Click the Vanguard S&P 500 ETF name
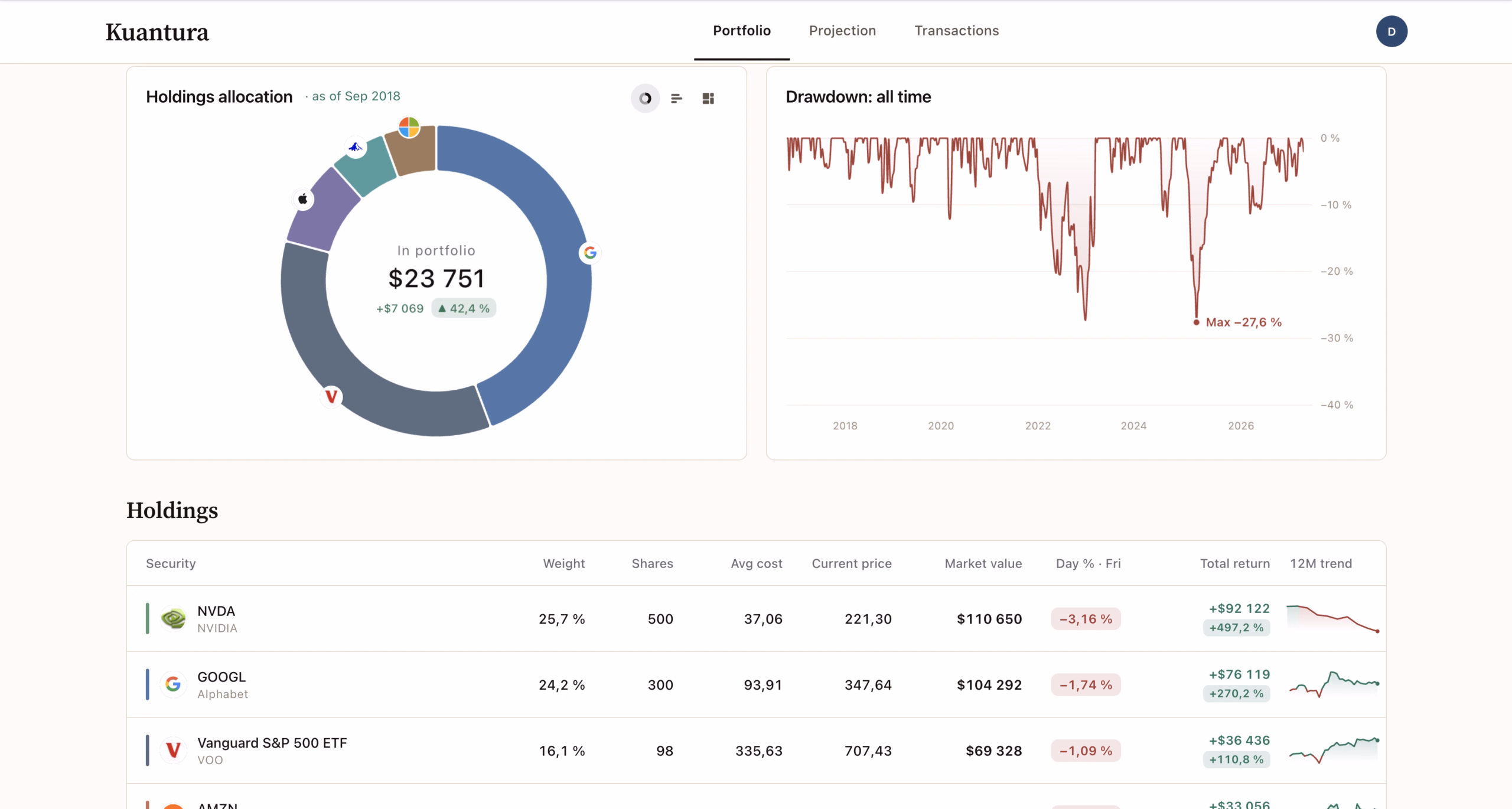Image resolution: width=1512 pixels, height=809 pixels. pos(272,743)
